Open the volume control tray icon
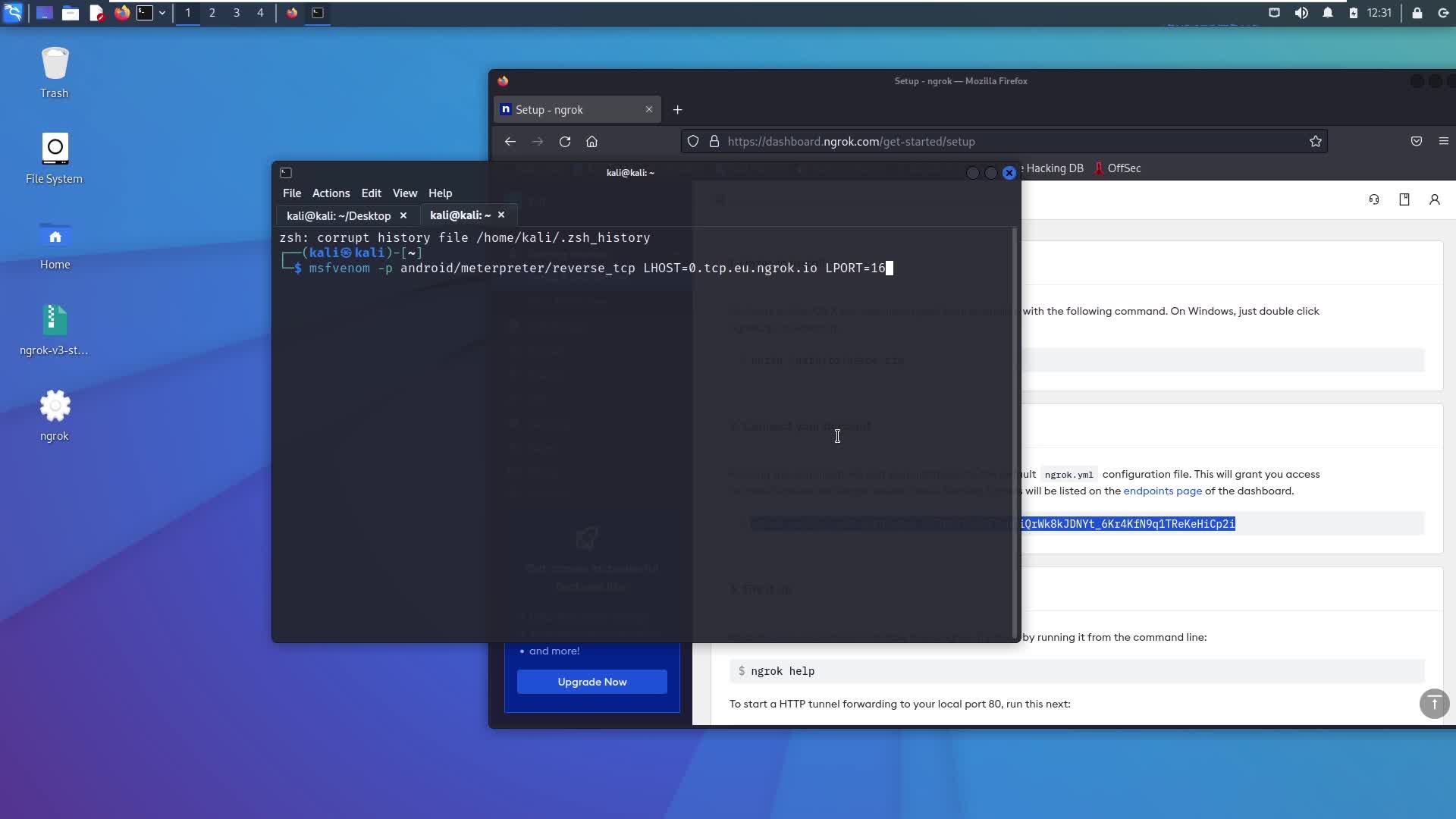Viewport: 1456px width, 819px height. point(1301,13)
